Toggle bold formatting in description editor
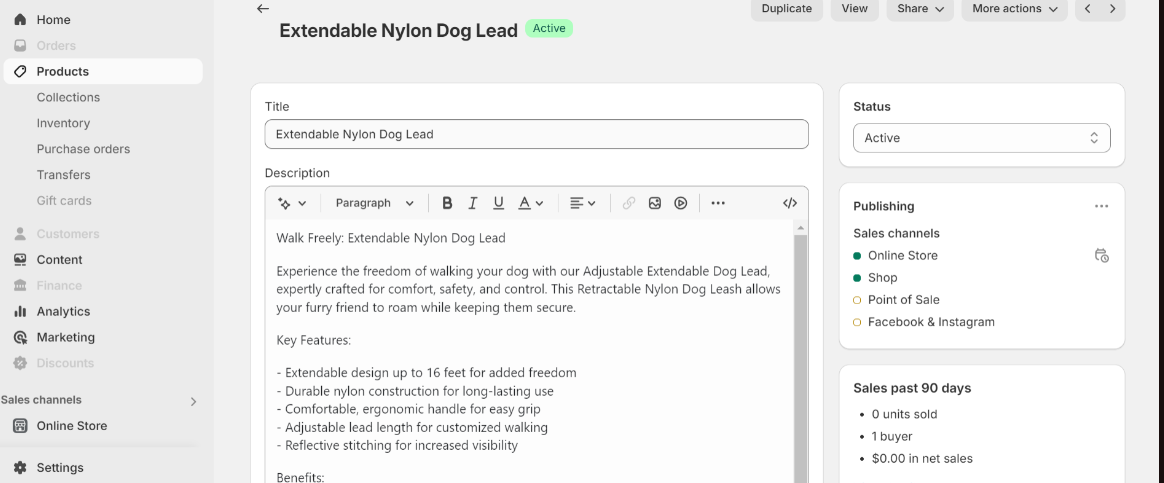This screenshot has height=483, width=1164. pyautogui.click(x=447, y=203)
